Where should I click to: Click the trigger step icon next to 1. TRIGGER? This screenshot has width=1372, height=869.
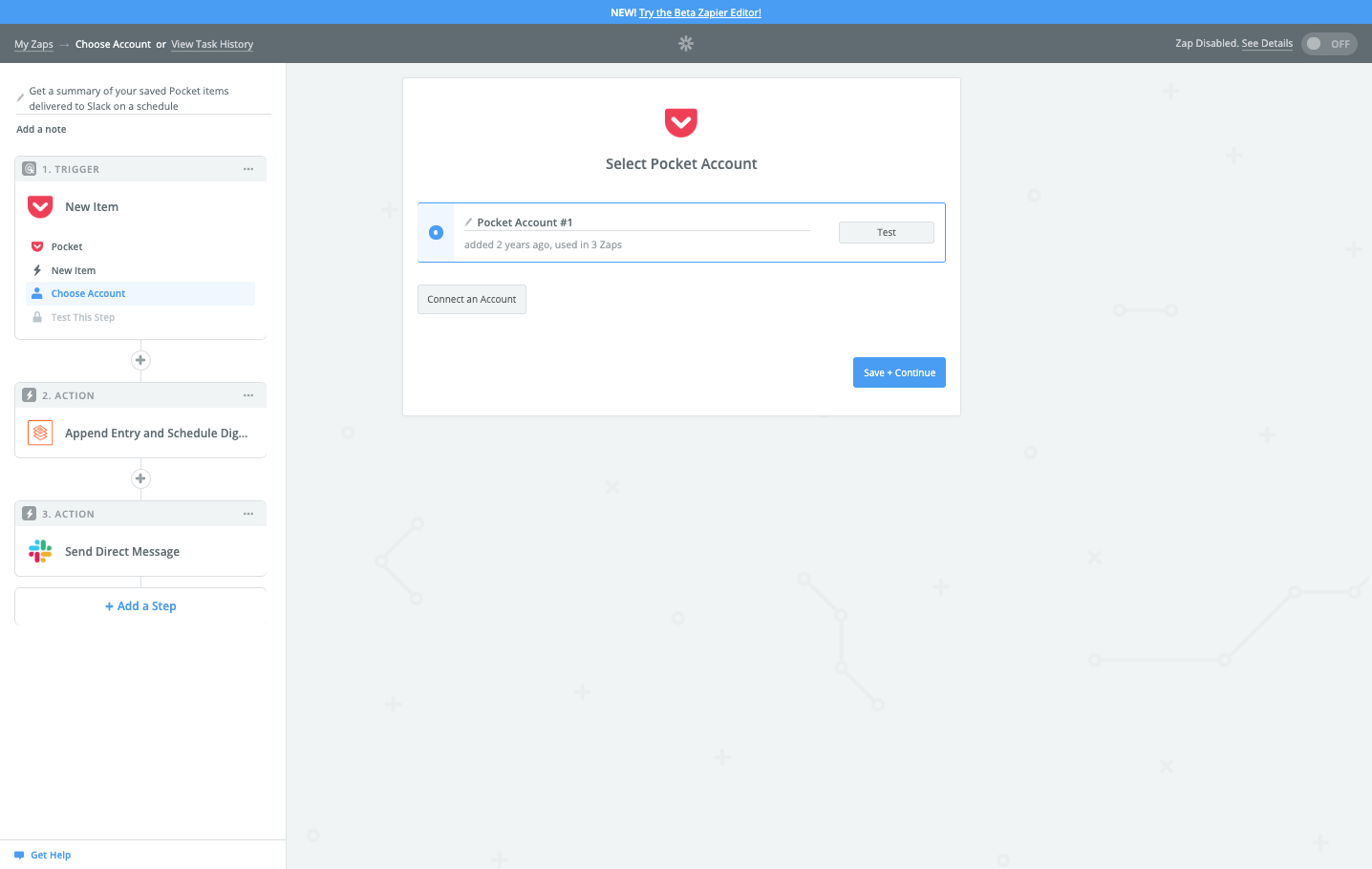pyautogui.click(x=30, y=169)
